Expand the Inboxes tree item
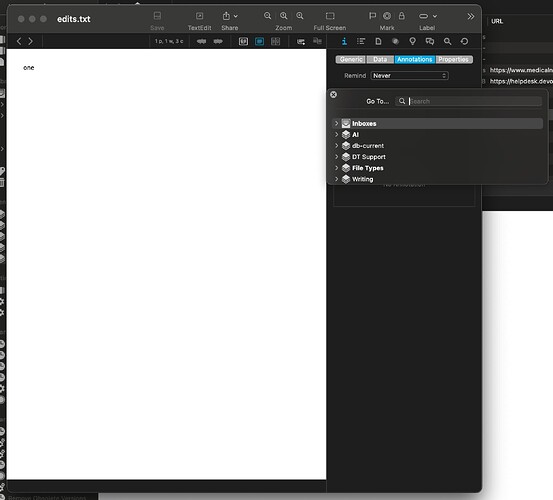This screenshot has height=500, width=553. (x=336, y=123)
